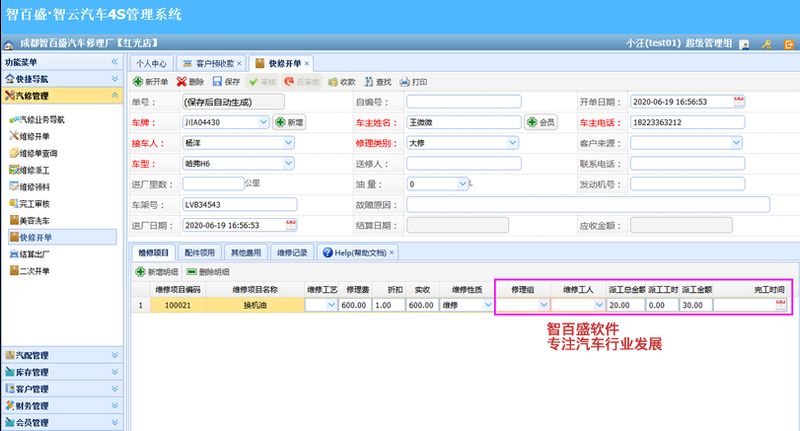Click the 换机油 project name cell
Screen dimensions: 800x431
[x=255, y=305]
